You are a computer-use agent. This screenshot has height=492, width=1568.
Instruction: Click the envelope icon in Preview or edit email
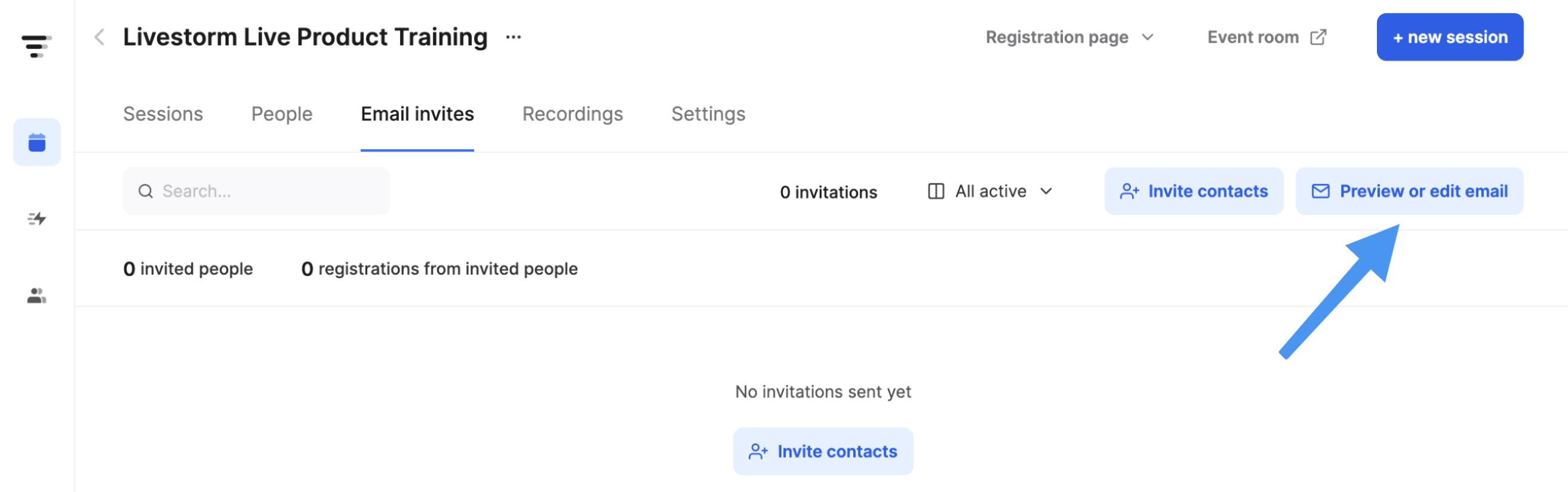pyautogui.click(x=1320, y=190)
